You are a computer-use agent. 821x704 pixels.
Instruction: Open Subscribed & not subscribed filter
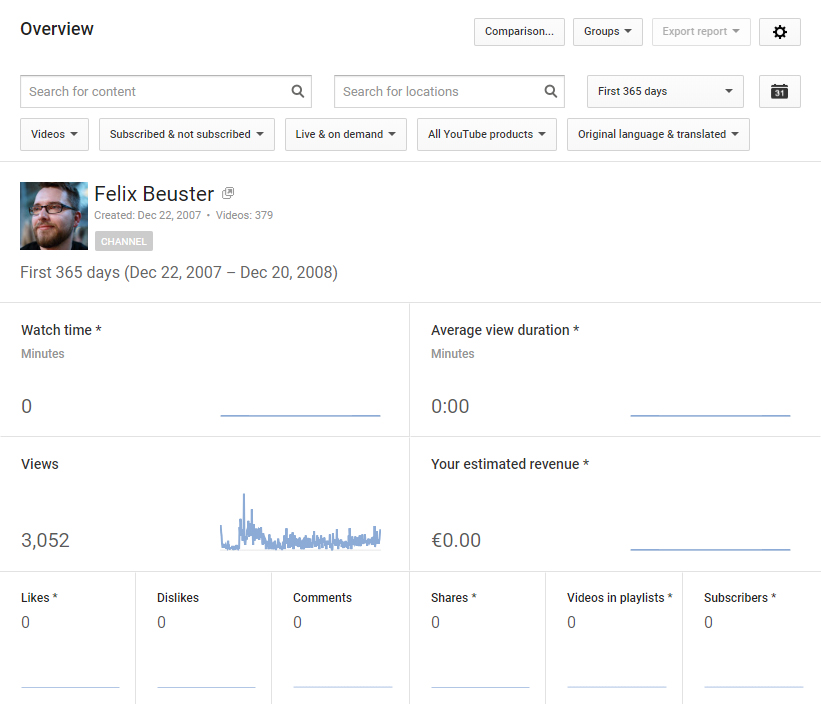(x=186, y=134)
